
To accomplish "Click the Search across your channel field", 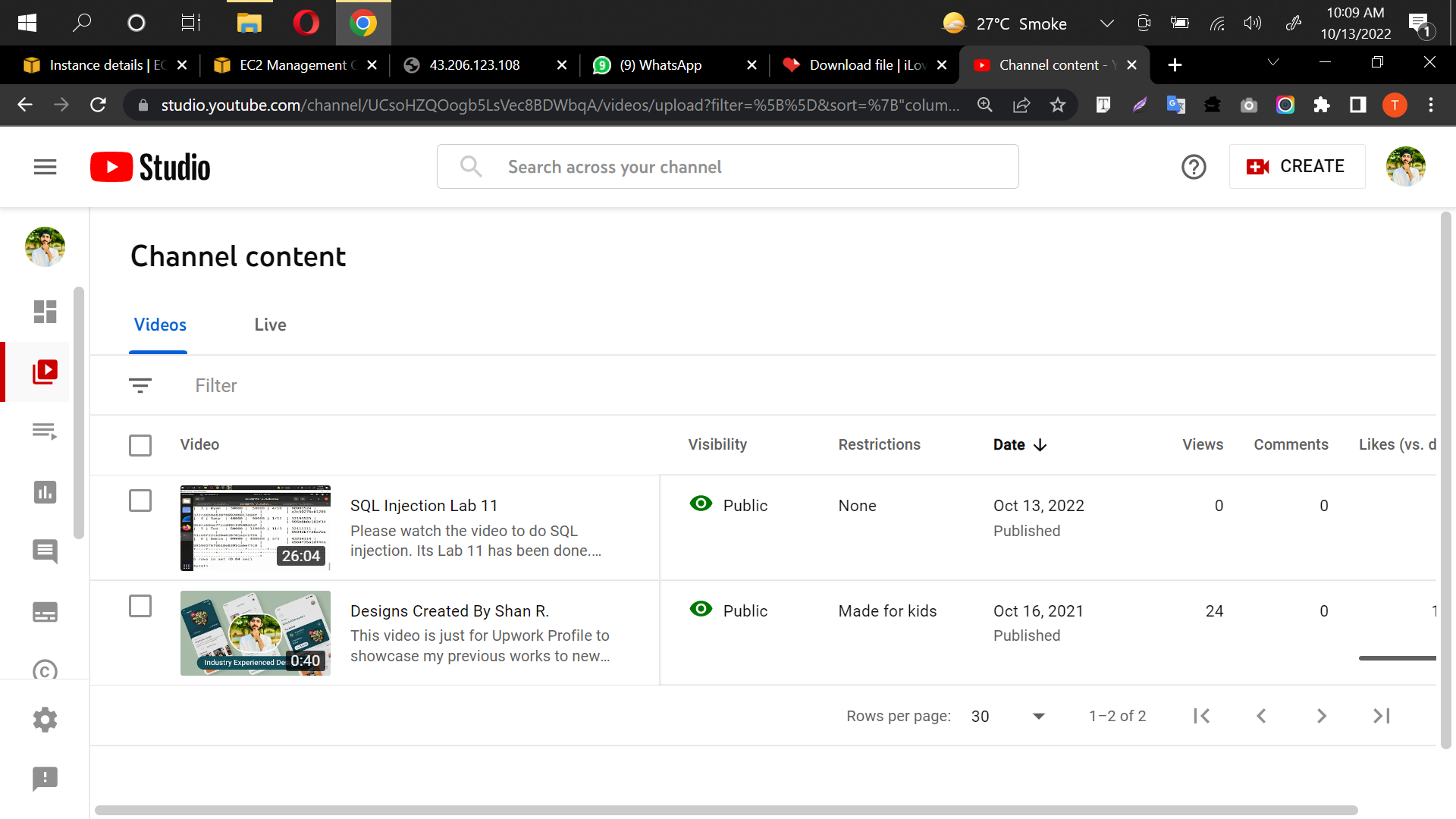I will pyautogui.click(x=728, y=167).
